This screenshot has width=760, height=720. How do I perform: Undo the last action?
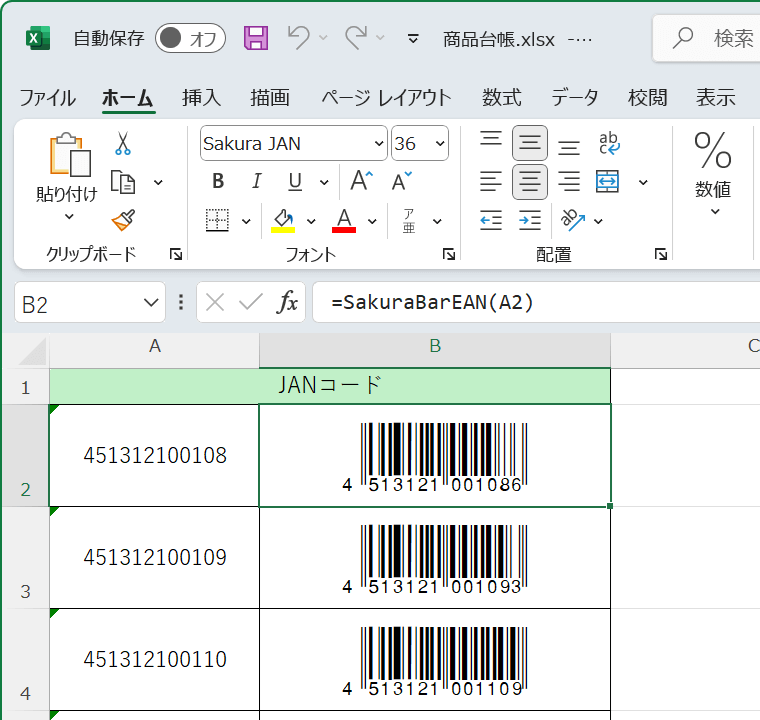(299, 38)
